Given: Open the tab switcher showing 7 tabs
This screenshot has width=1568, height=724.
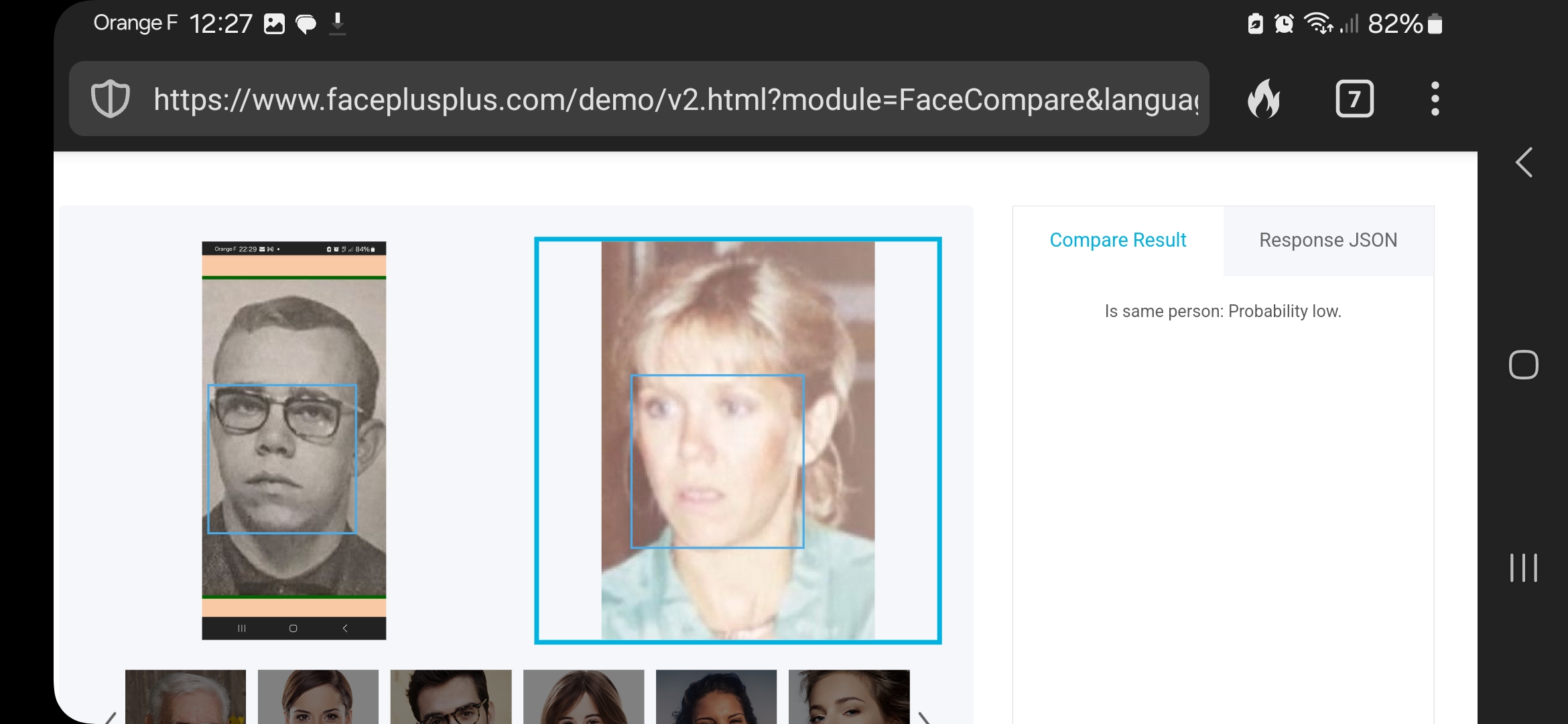Looking at the screenshot, I should [x=1354, y=99].
